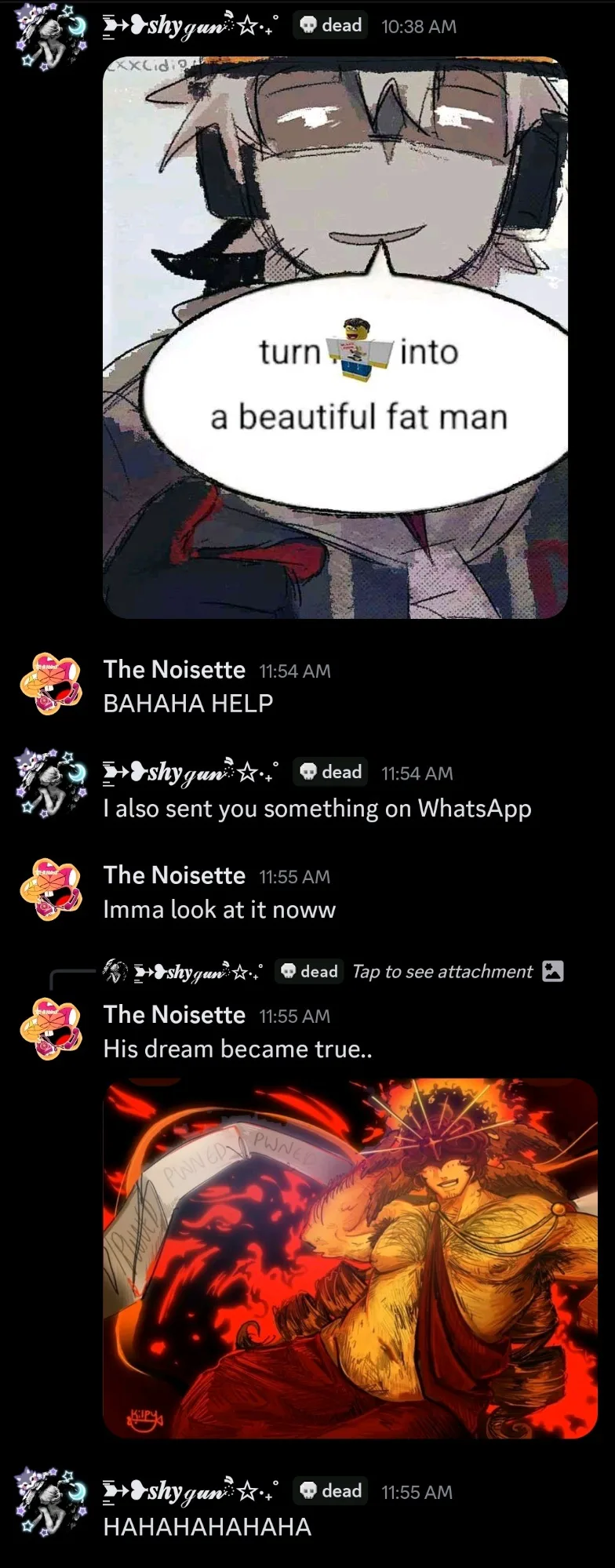The height and width of the screenshot is (1568, 615).
Task: Tap 'Tap to see attachment' reply link
Action: click(x=442, y=971)
